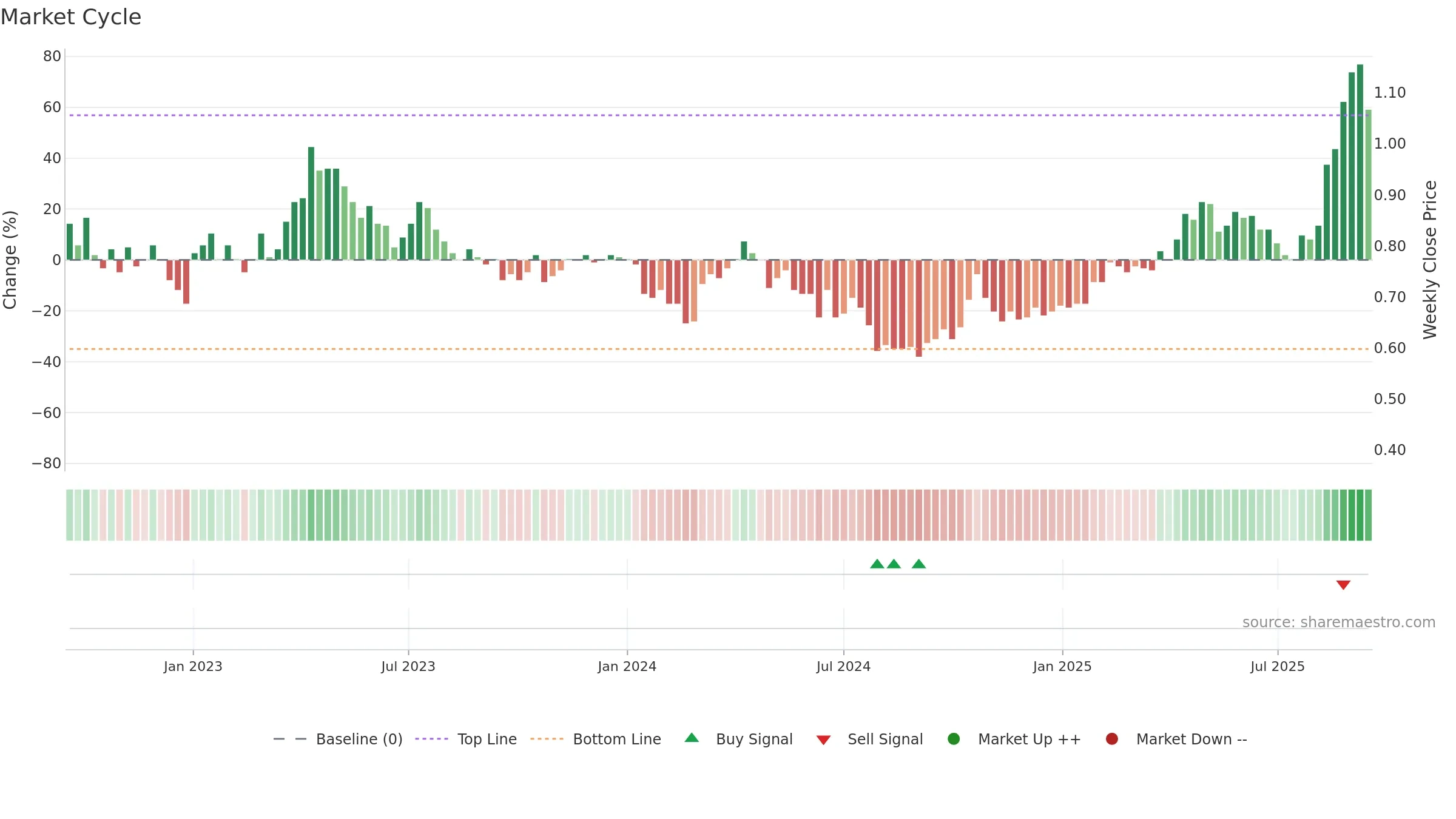Click the purple dashed top line
The image size is (1456, 819).
tap(719, 115)
